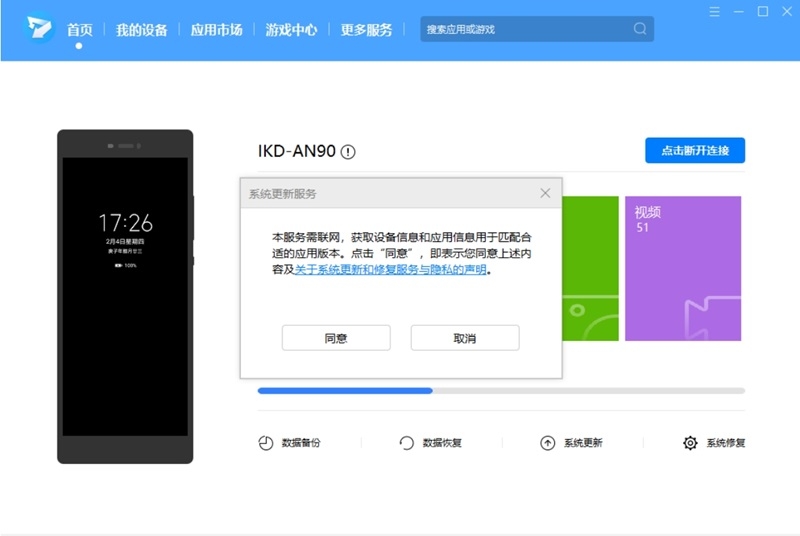Click the IKD-AN90 device name
Screen dimensions: 800x536
[296, 151]
